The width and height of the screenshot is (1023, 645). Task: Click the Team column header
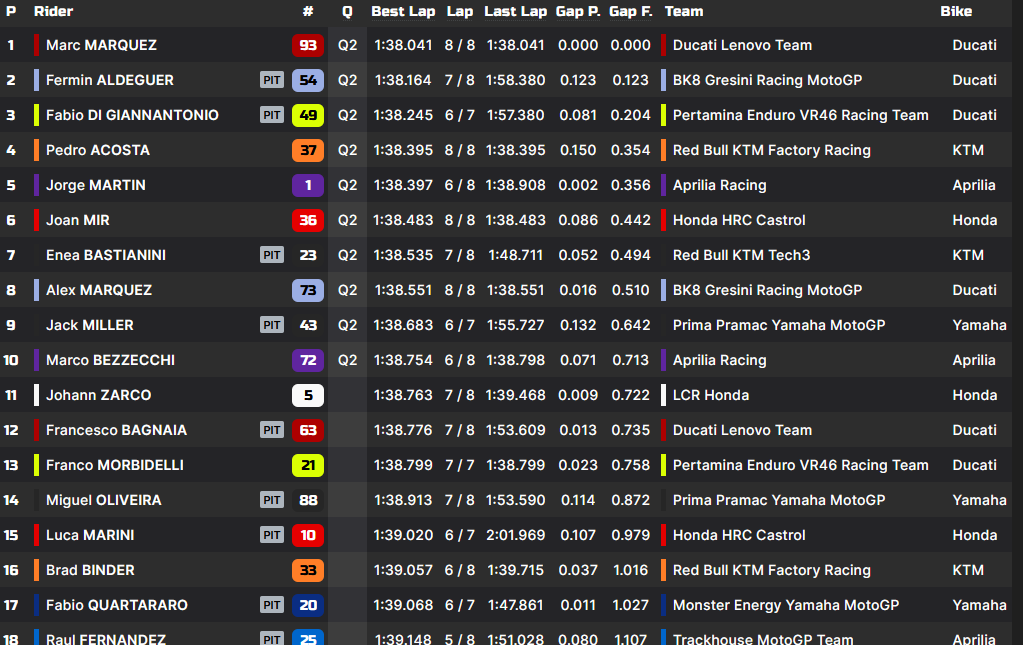click(684, 11)
